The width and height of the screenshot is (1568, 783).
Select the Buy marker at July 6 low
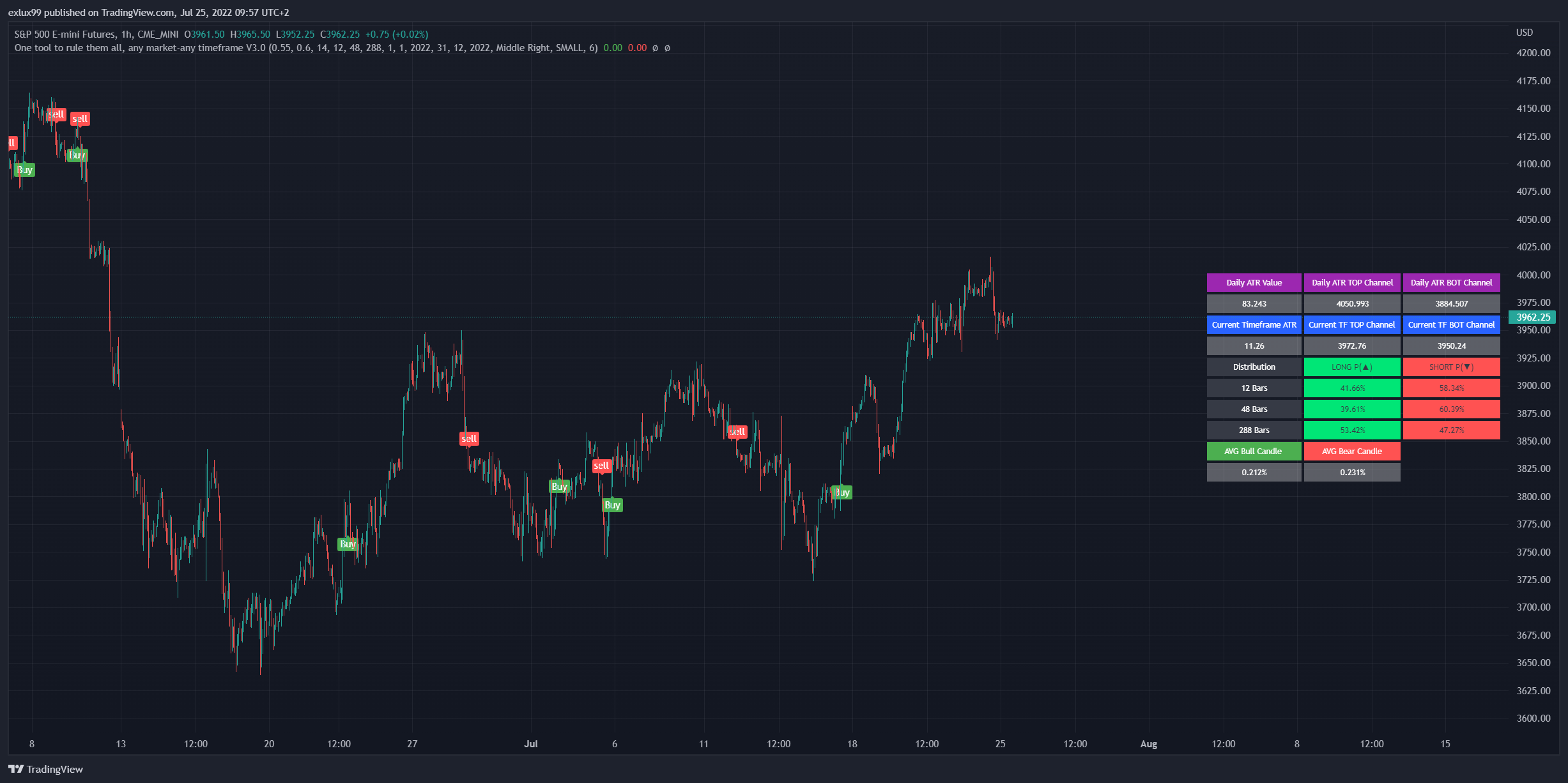[x=612, y=505]
